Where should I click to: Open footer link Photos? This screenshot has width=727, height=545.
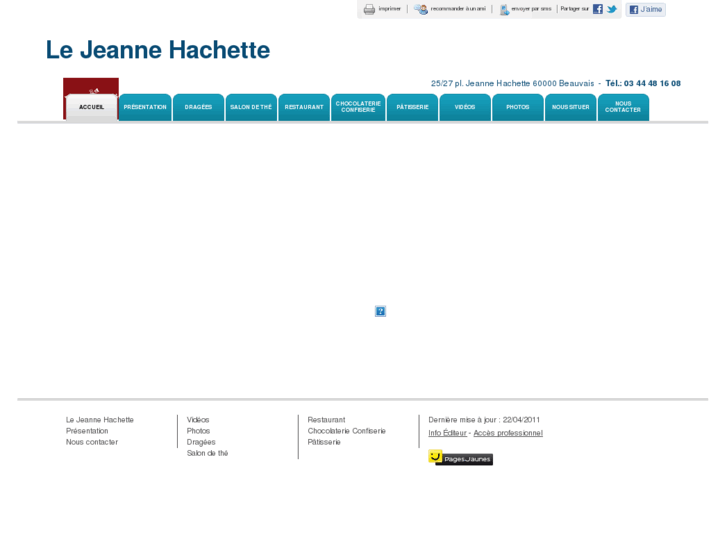click(198, 431)
